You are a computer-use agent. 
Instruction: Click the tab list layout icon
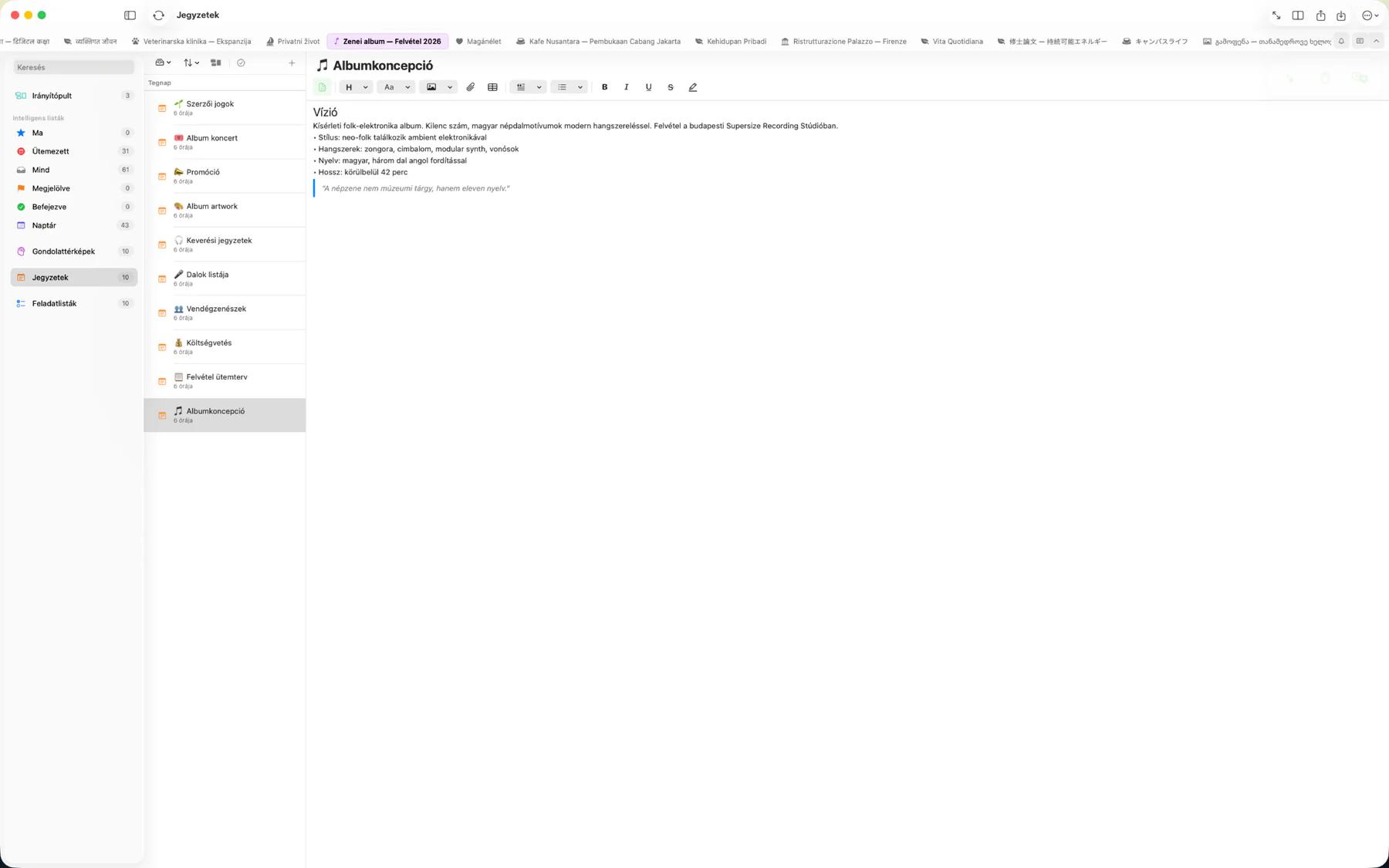1360,42
